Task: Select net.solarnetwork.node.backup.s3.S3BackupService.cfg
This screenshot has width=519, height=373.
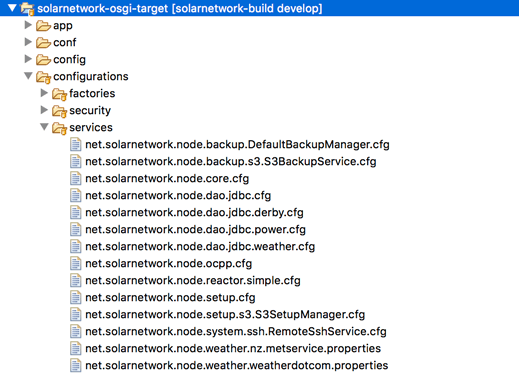Action: coord(231,162)
